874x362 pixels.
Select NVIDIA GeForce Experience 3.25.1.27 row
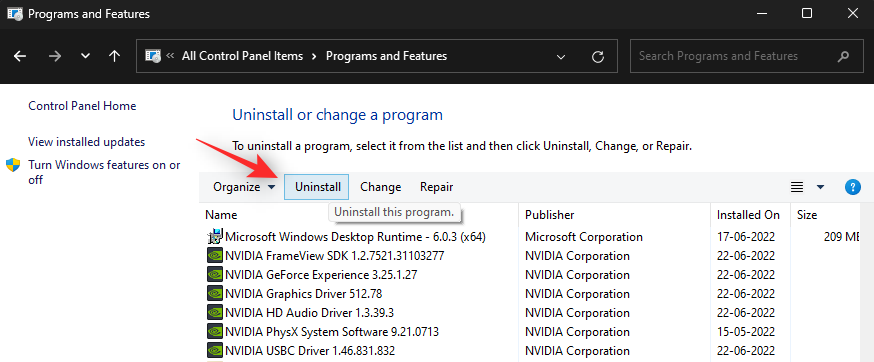[533, 276]
